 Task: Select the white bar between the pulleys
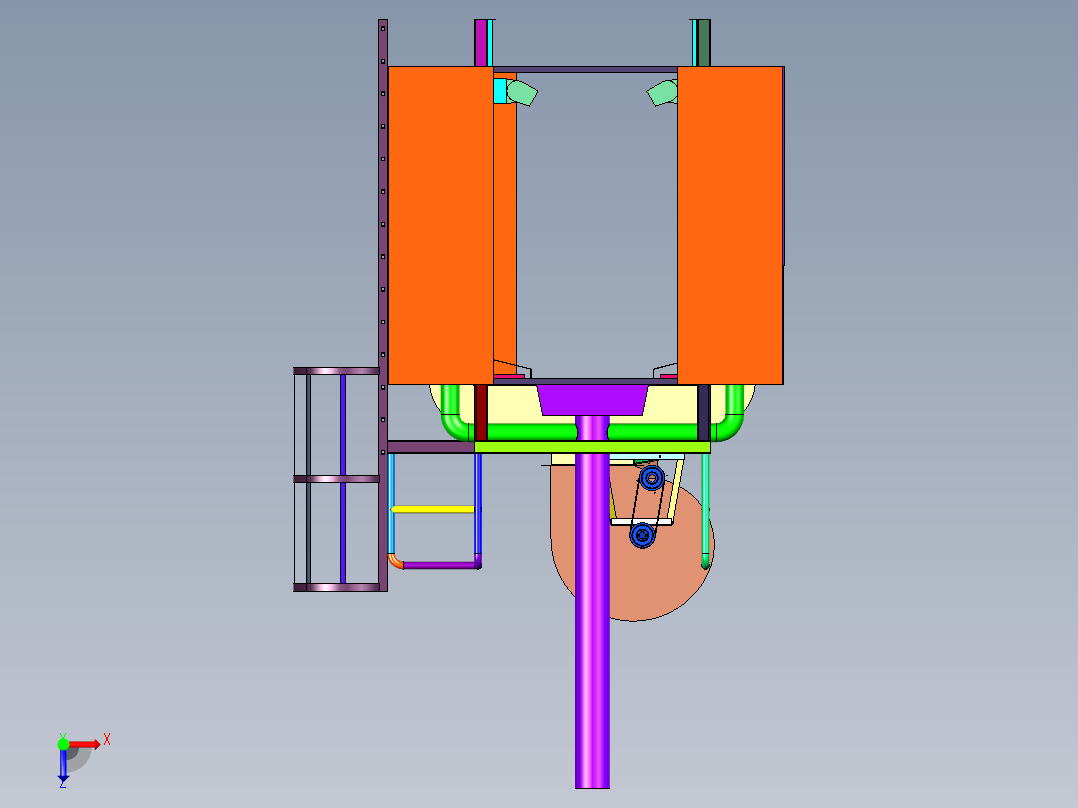coord(641,522)
